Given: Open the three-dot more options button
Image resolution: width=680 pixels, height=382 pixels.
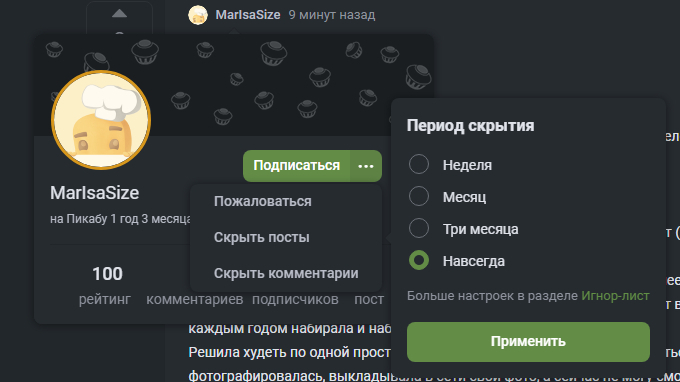Looking at the screenshot, I should coord(366,166).
